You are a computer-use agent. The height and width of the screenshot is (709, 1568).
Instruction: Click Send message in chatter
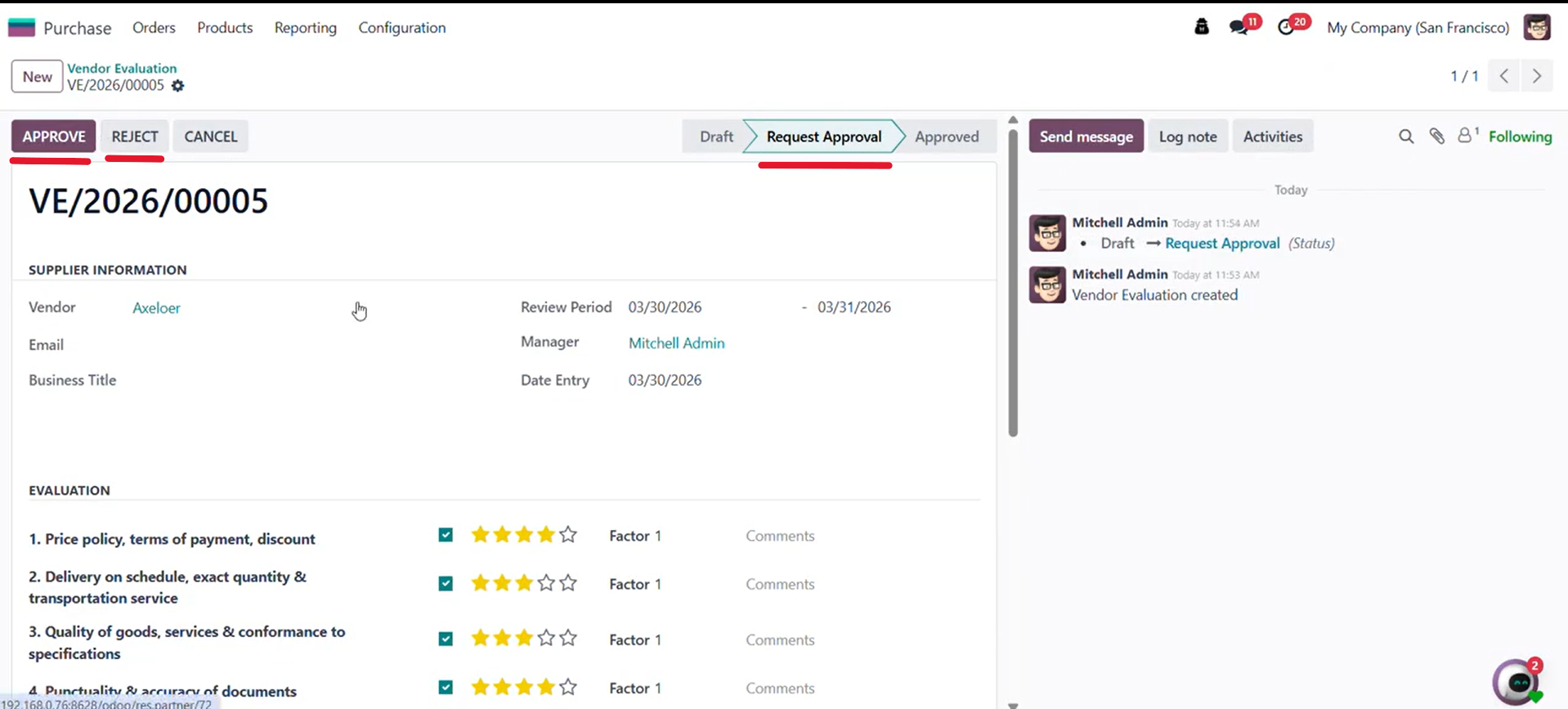pos(1086,137)
